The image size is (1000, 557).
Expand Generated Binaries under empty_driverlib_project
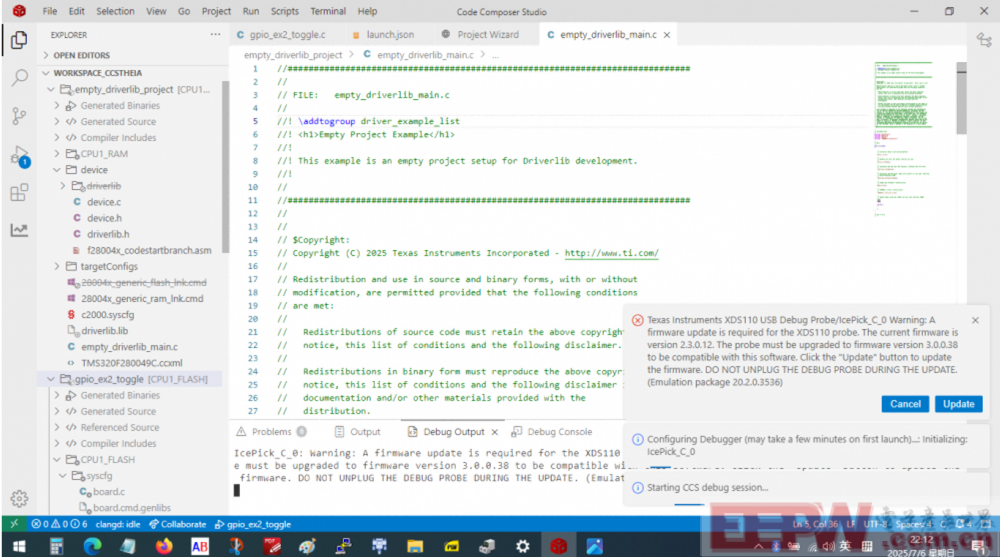57,105
